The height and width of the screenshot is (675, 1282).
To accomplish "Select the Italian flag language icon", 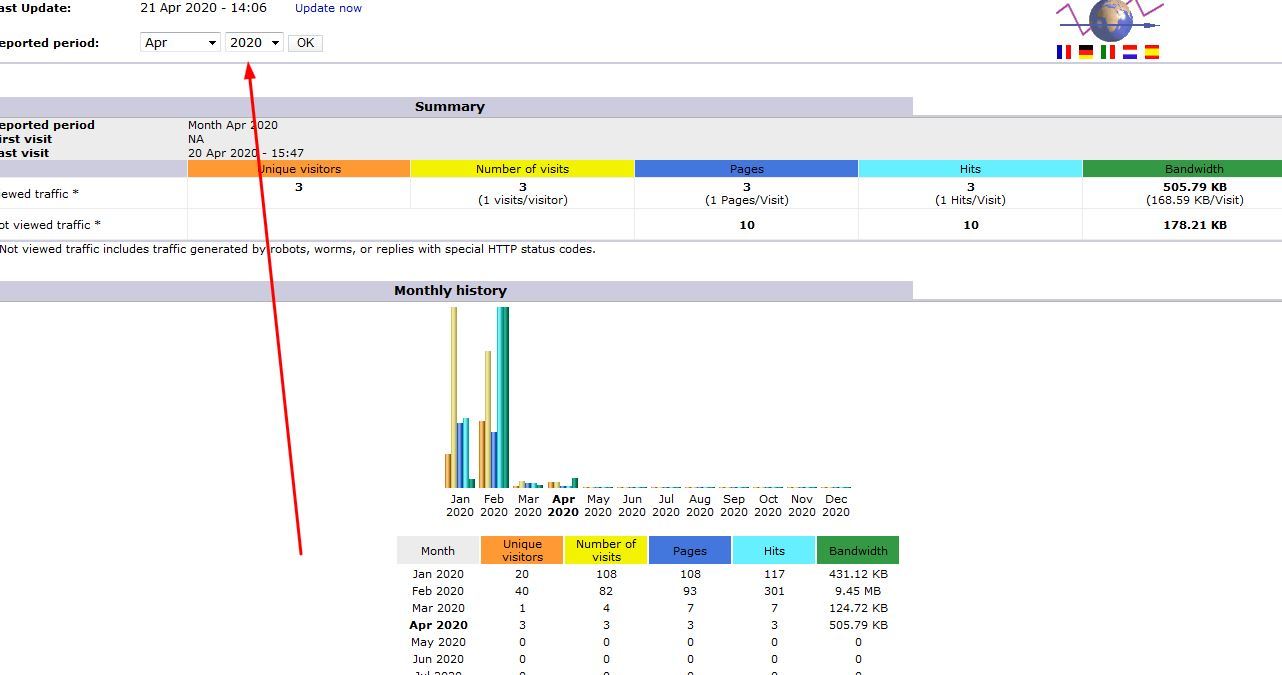I will click(1108, 52).
